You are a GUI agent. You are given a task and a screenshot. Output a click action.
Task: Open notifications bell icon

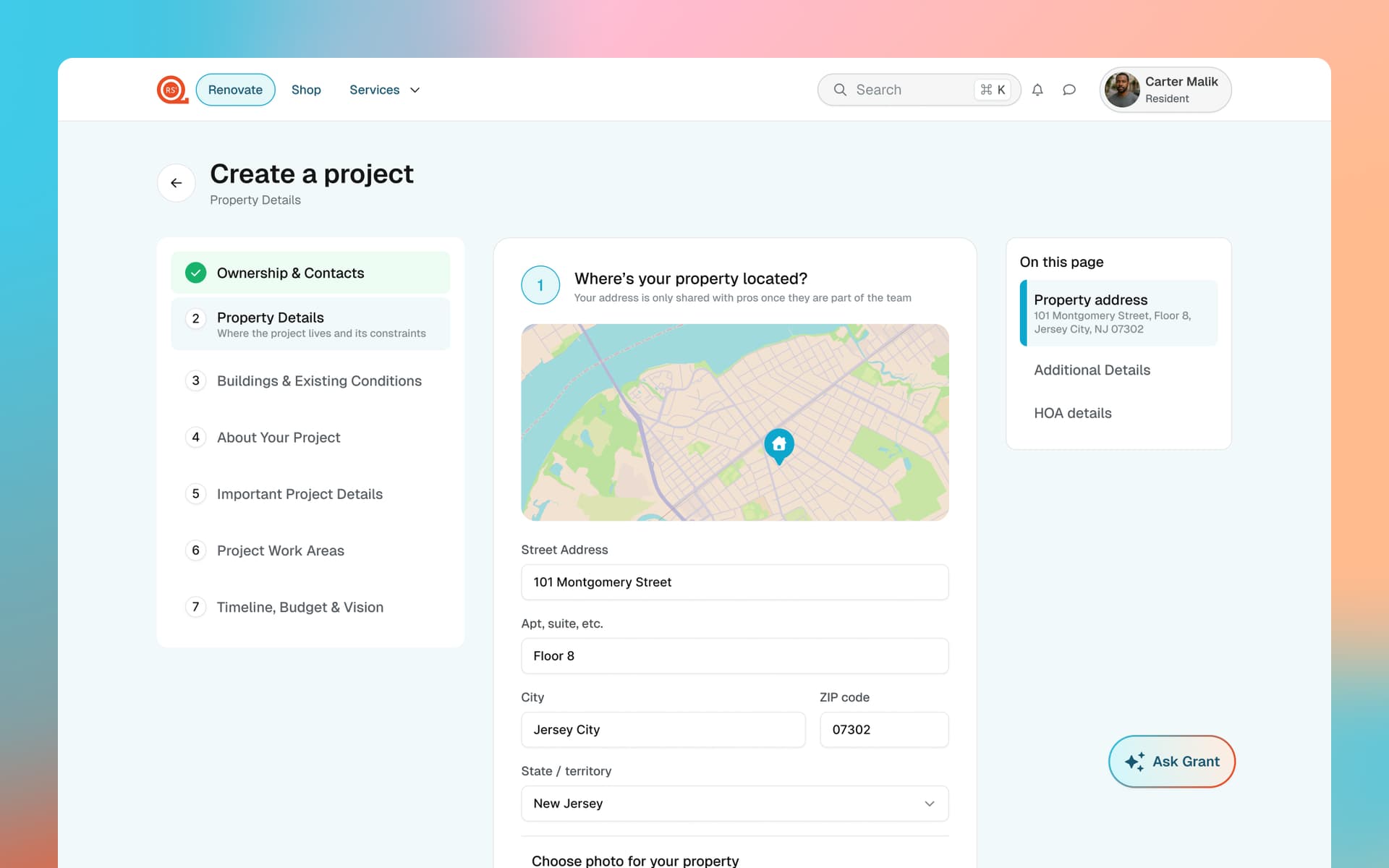(1037, 90)
